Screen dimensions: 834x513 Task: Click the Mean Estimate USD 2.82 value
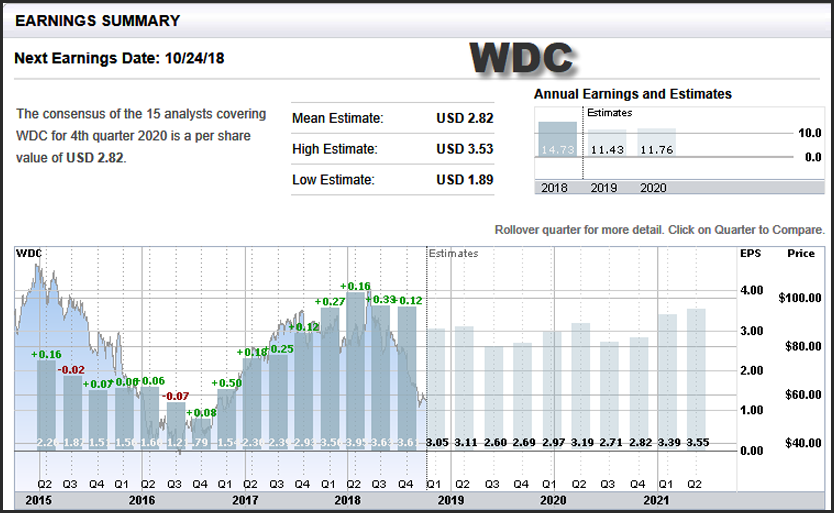point(465,118)
